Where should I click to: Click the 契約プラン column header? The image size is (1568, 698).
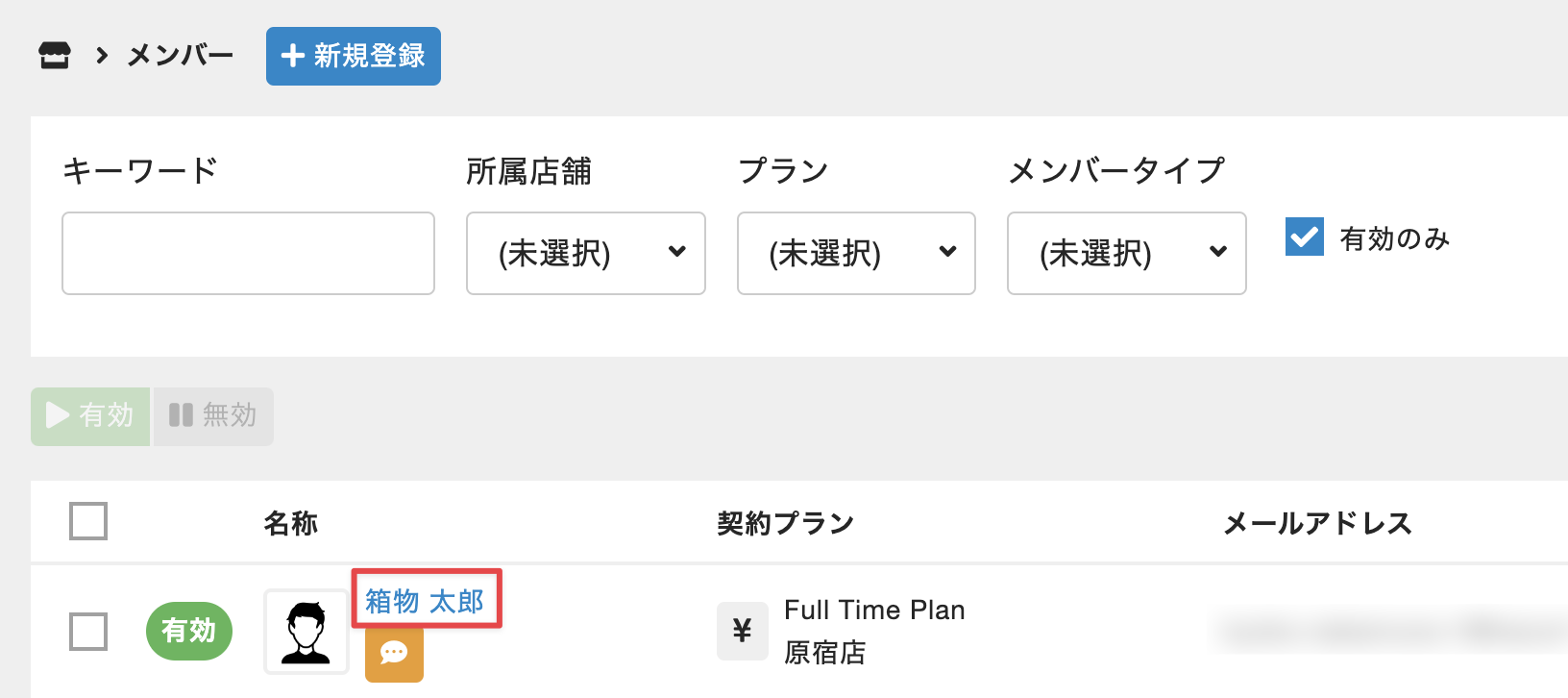(x=785, y=523)
